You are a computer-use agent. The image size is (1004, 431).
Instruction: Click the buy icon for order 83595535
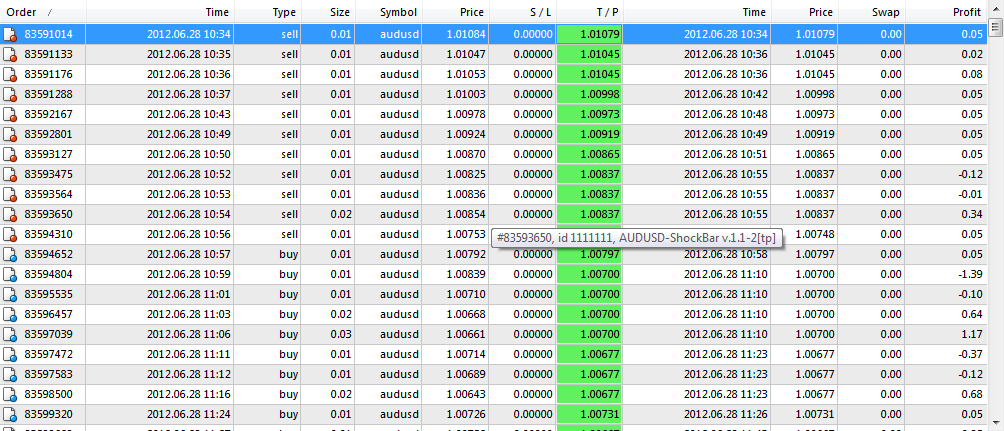(10, 295)
